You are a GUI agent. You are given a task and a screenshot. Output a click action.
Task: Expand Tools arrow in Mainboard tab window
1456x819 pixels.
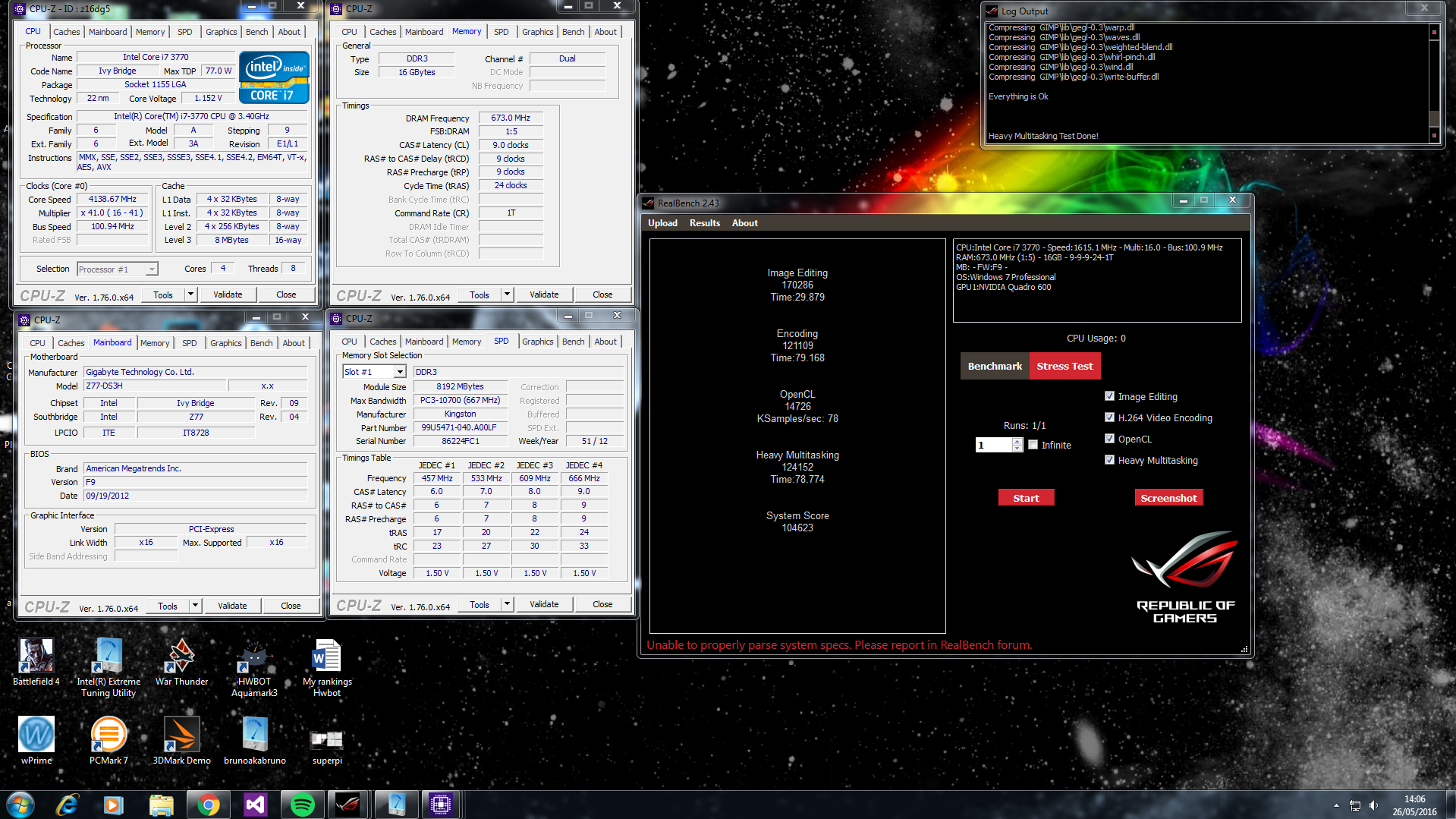click(x=196, y=606)
